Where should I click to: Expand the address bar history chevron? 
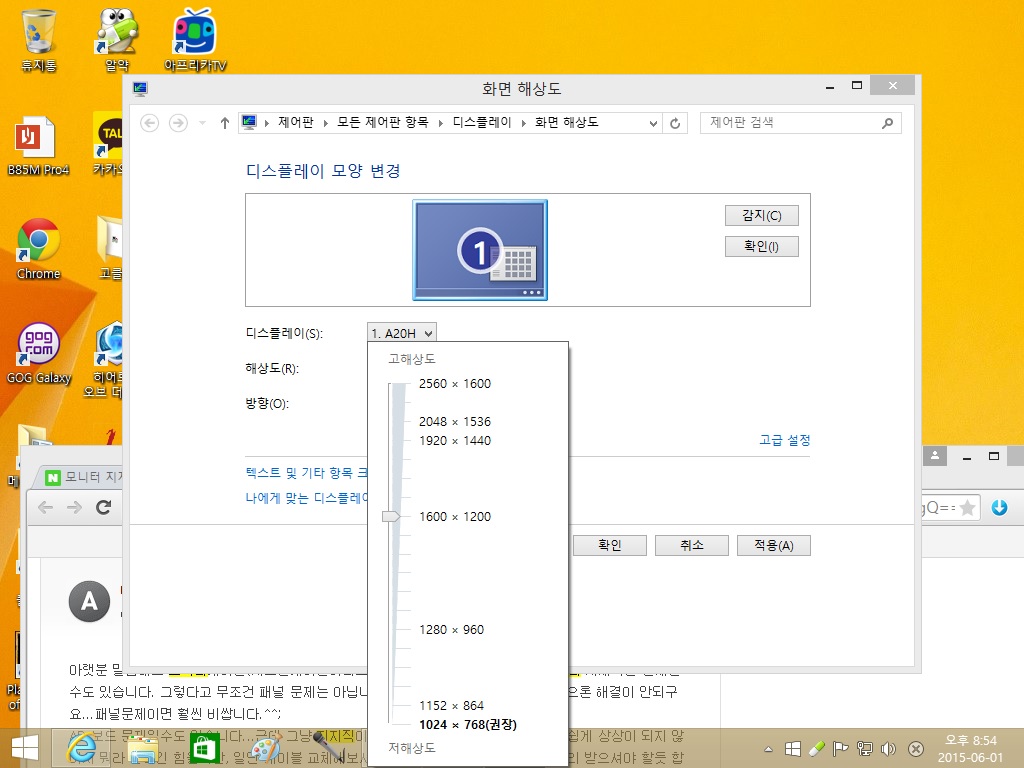(x=653, y=123)
